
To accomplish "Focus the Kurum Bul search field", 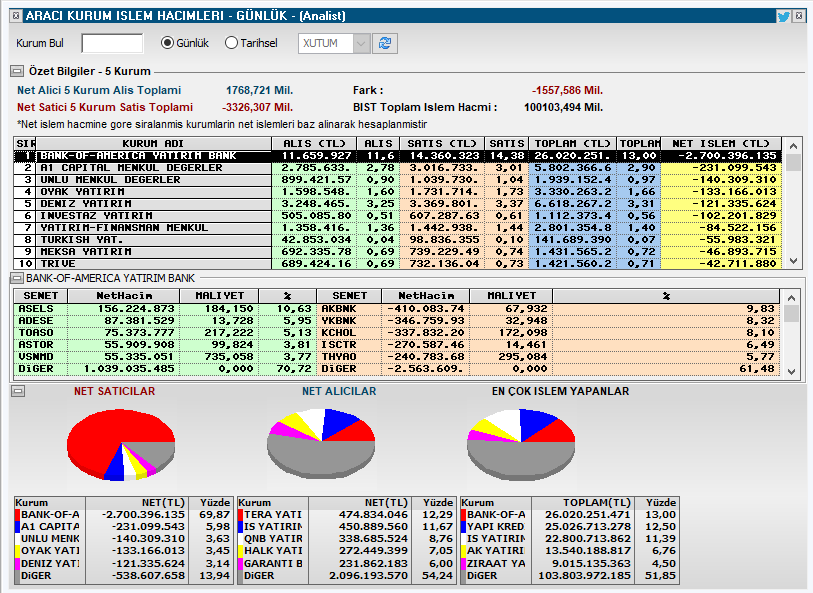I will [113, 44].
